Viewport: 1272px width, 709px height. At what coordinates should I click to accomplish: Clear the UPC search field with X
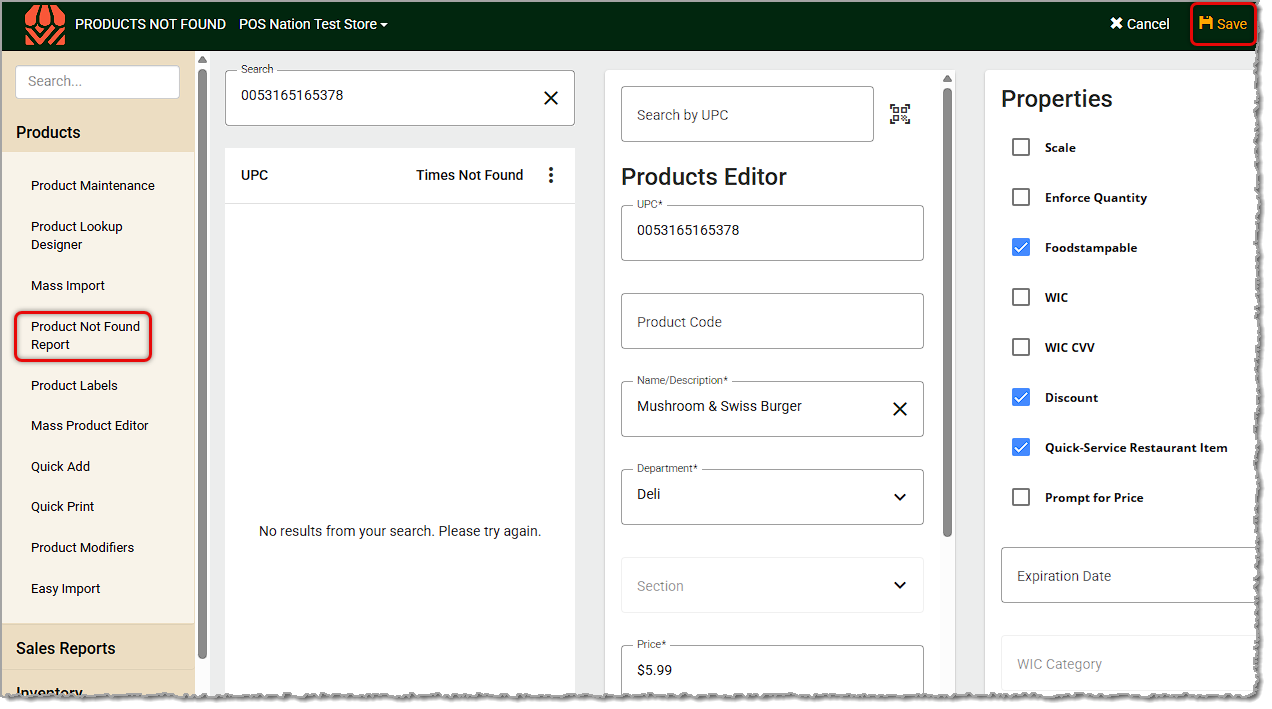[551, 98]
